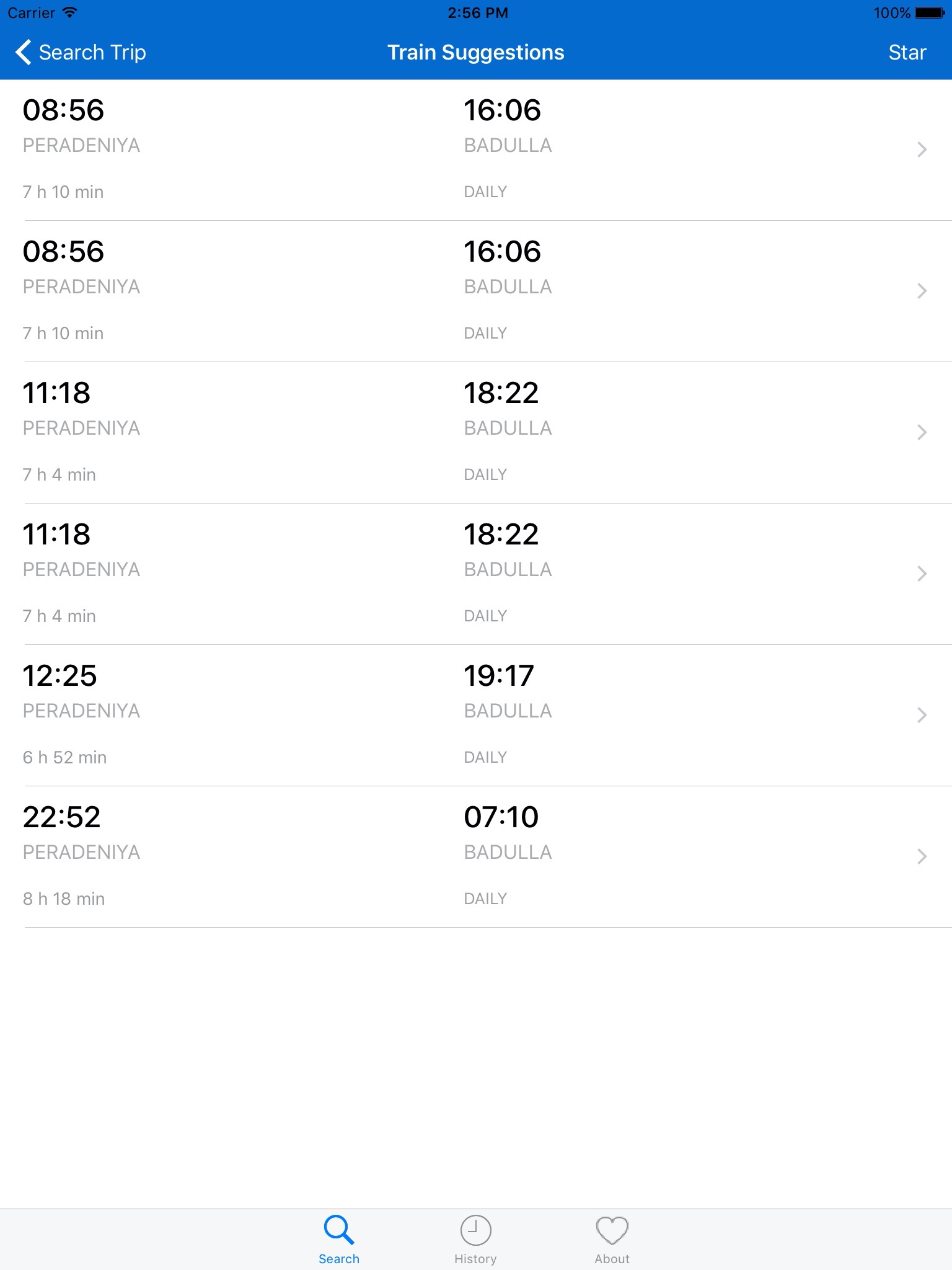952x1270 pixels.
Task: Tap the About heart icon
Action: pos(612,1230)
